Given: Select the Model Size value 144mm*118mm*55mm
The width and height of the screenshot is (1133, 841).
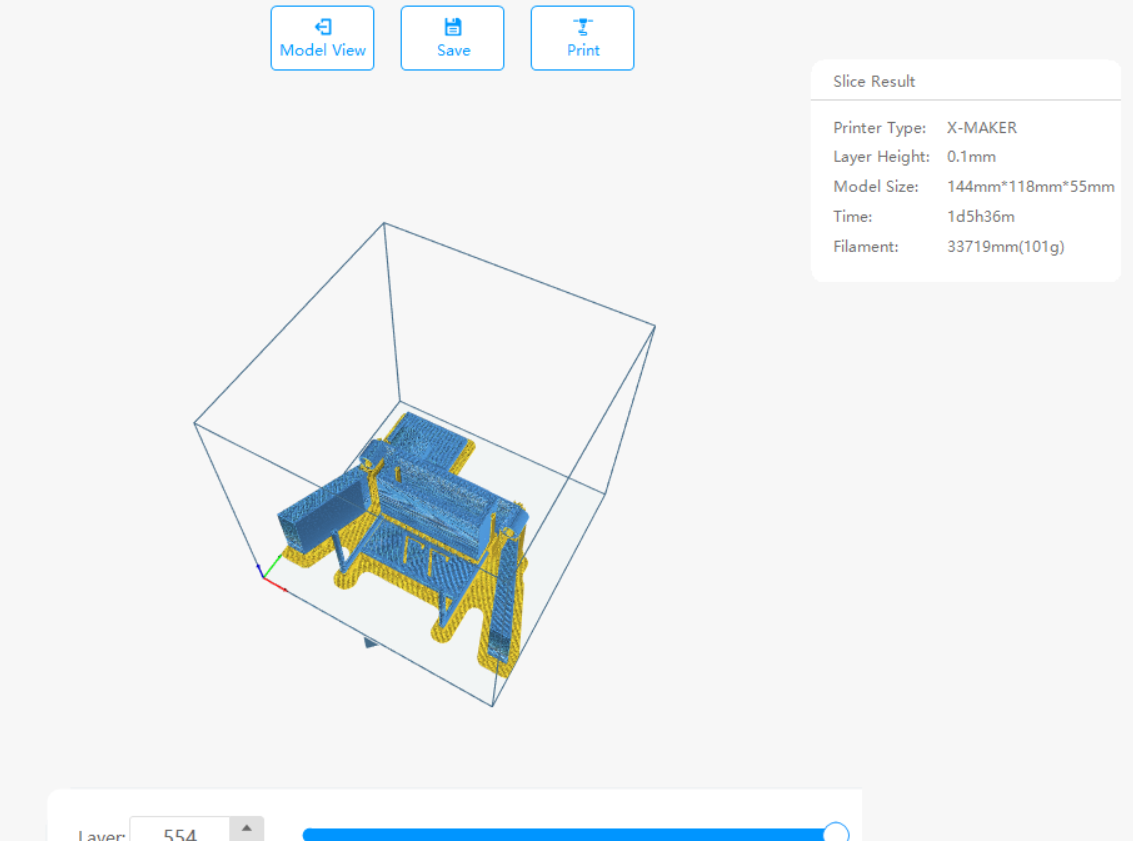Looking at the screenshot, I should (x=1030, y=186).
